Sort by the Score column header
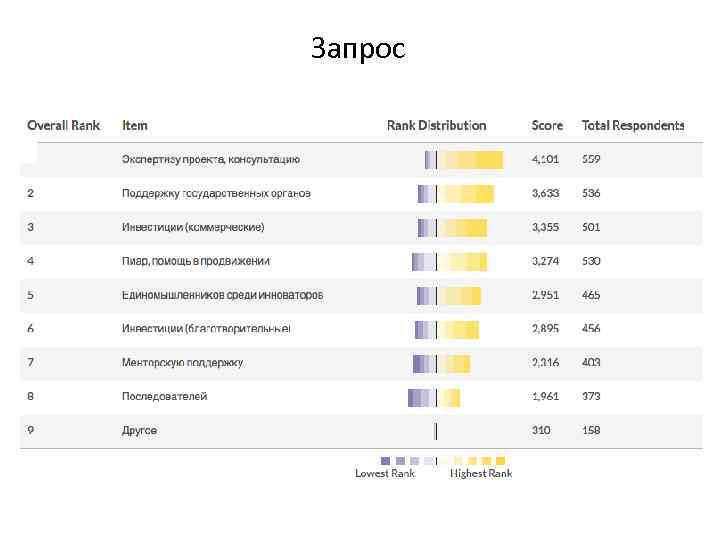720x540 pixels. 547,125
